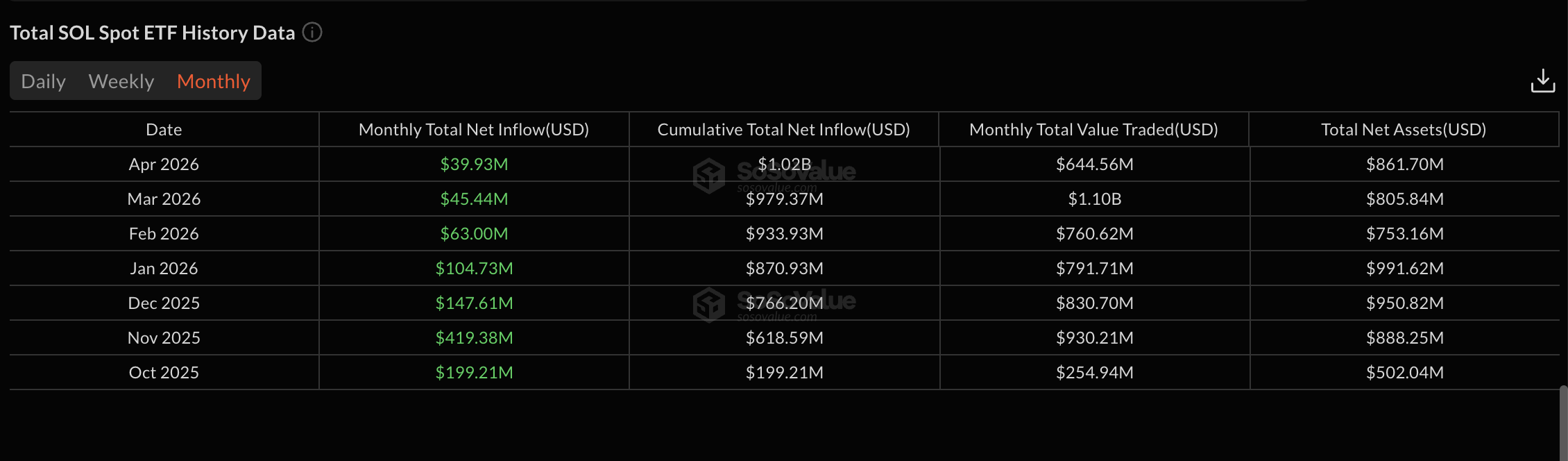Click the Mar 2026 date cell
Image resolution: width=1568 pixels, height=461 pixels.
tap(164, 199)
